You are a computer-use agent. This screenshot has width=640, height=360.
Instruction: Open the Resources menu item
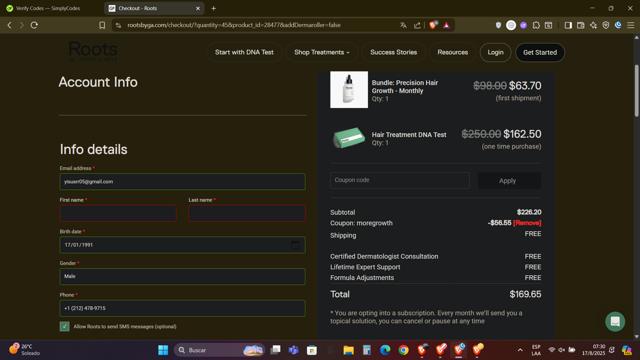click(x=453, y=52)
